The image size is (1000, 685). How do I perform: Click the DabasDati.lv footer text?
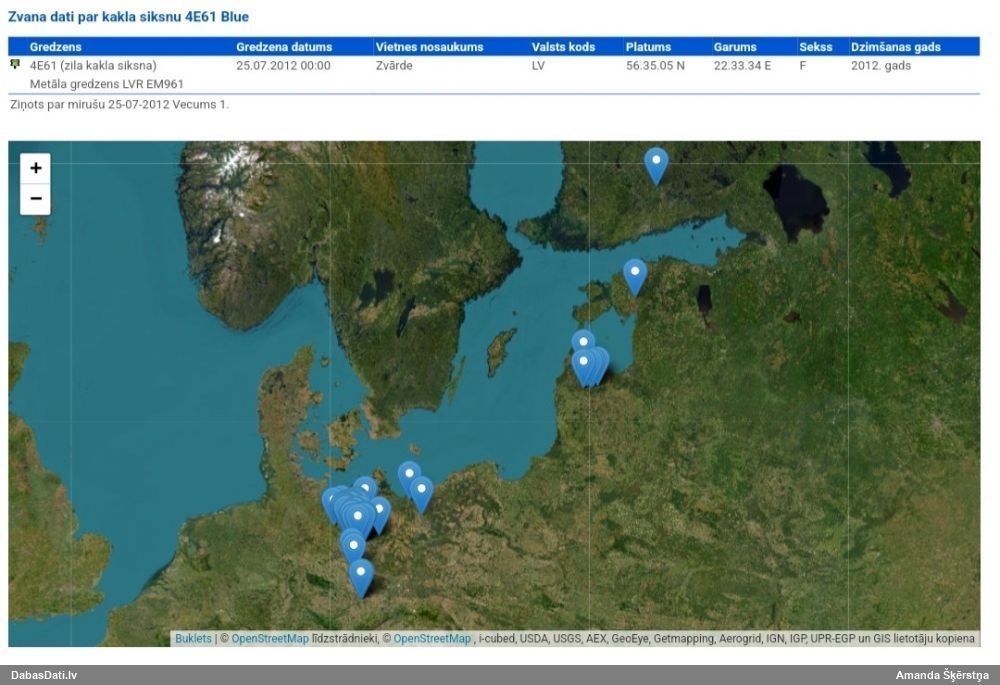coord(44,675)
